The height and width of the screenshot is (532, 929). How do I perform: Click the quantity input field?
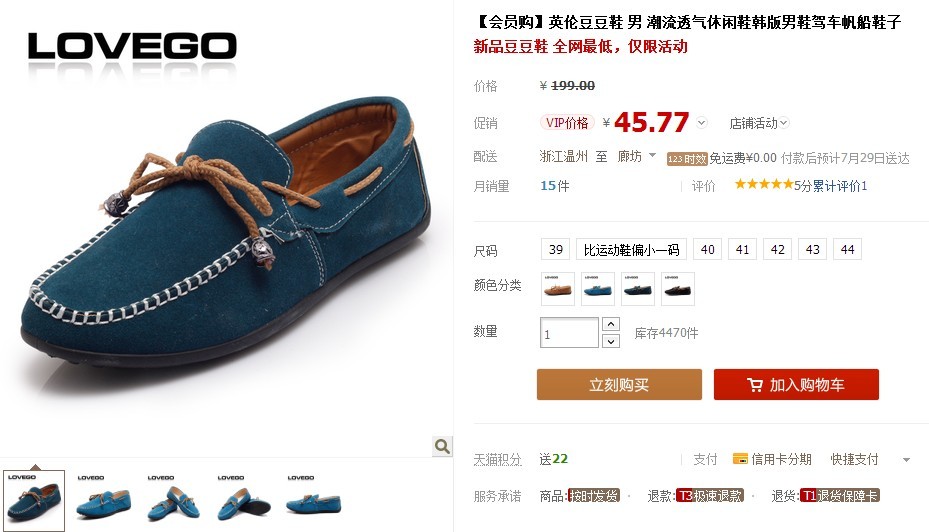click(x=569, y=332)
